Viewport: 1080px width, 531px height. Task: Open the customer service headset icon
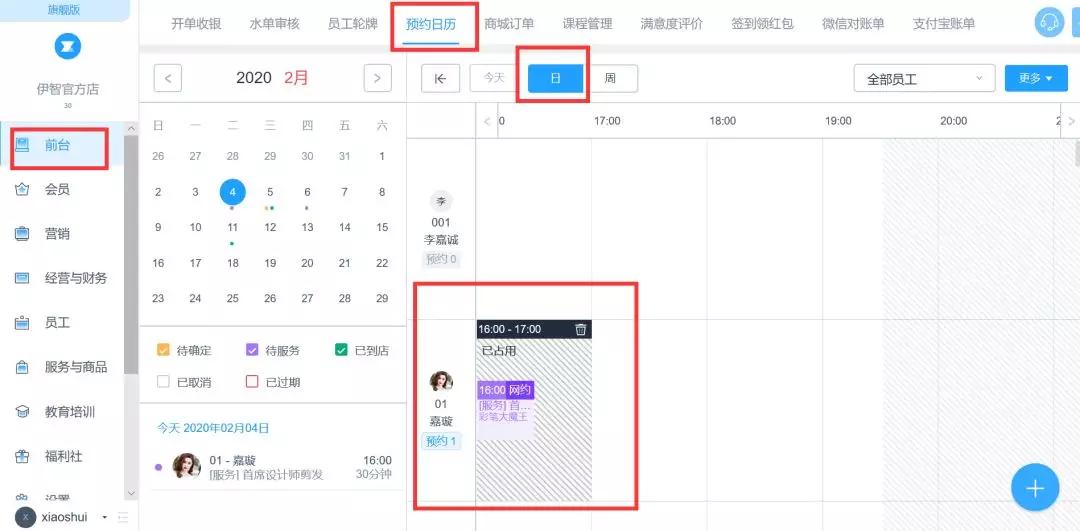point(1049,23)
